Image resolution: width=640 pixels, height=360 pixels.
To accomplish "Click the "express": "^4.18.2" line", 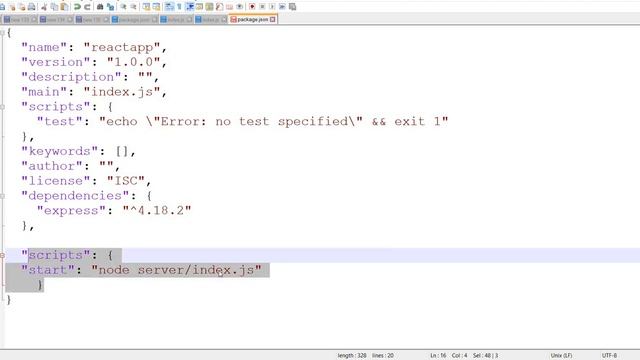I will click(x=114, y=211).
